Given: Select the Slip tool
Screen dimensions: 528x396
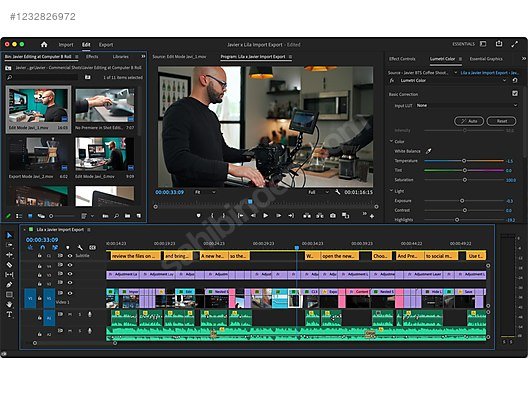Looking at the screenshot, I should (x=9, y=275).
